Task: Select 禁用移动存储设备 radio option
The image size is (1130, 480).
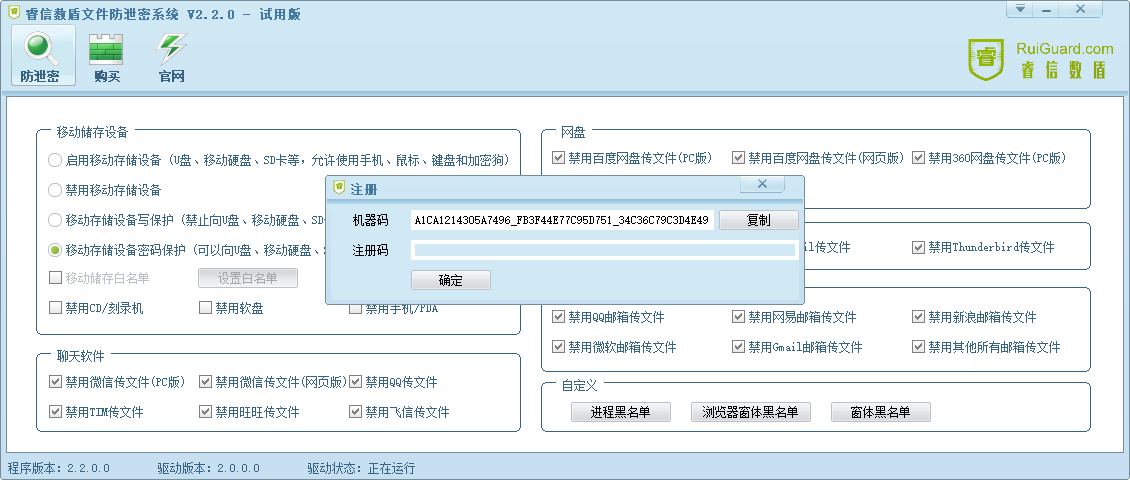Action: click(55, 190)
